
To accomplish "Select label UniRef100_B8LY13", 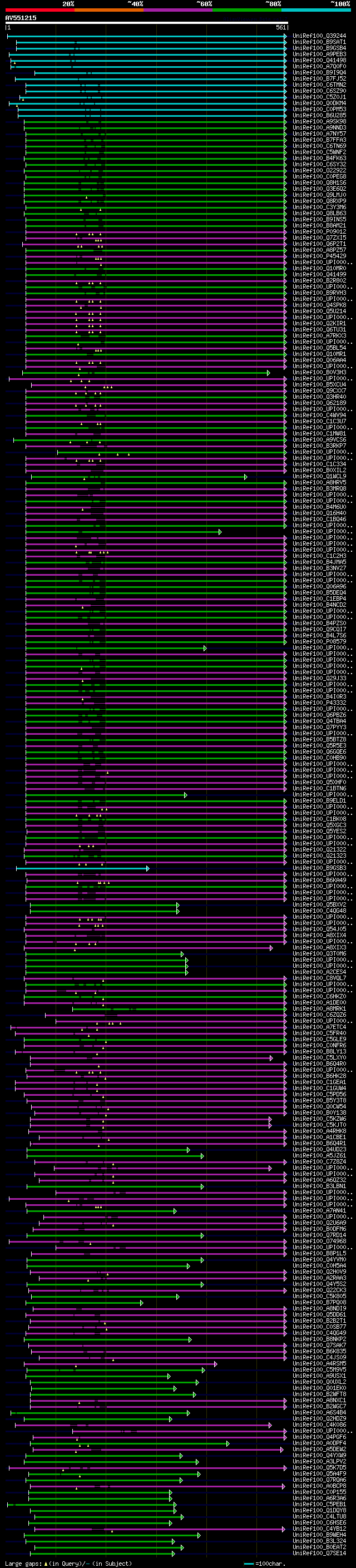I will (319, 1051).
